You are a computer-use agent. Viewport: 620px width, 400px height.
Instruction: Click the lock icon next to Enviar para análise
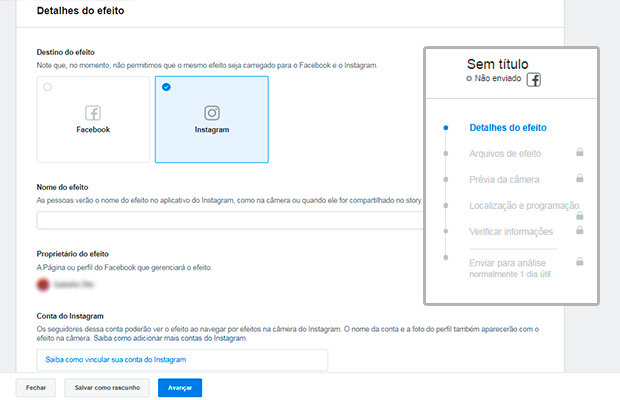[580, 261]
